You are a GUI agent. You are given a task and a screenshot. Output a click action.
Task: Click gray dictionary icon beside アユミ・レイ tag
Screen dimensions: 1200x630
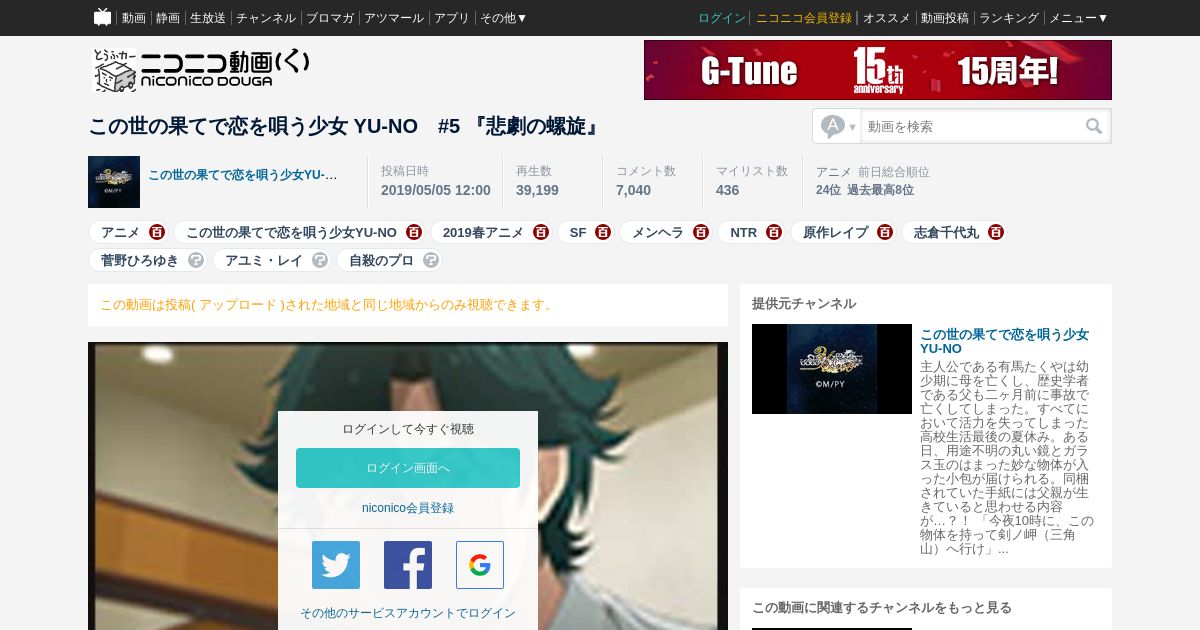(x=320, y=260)
